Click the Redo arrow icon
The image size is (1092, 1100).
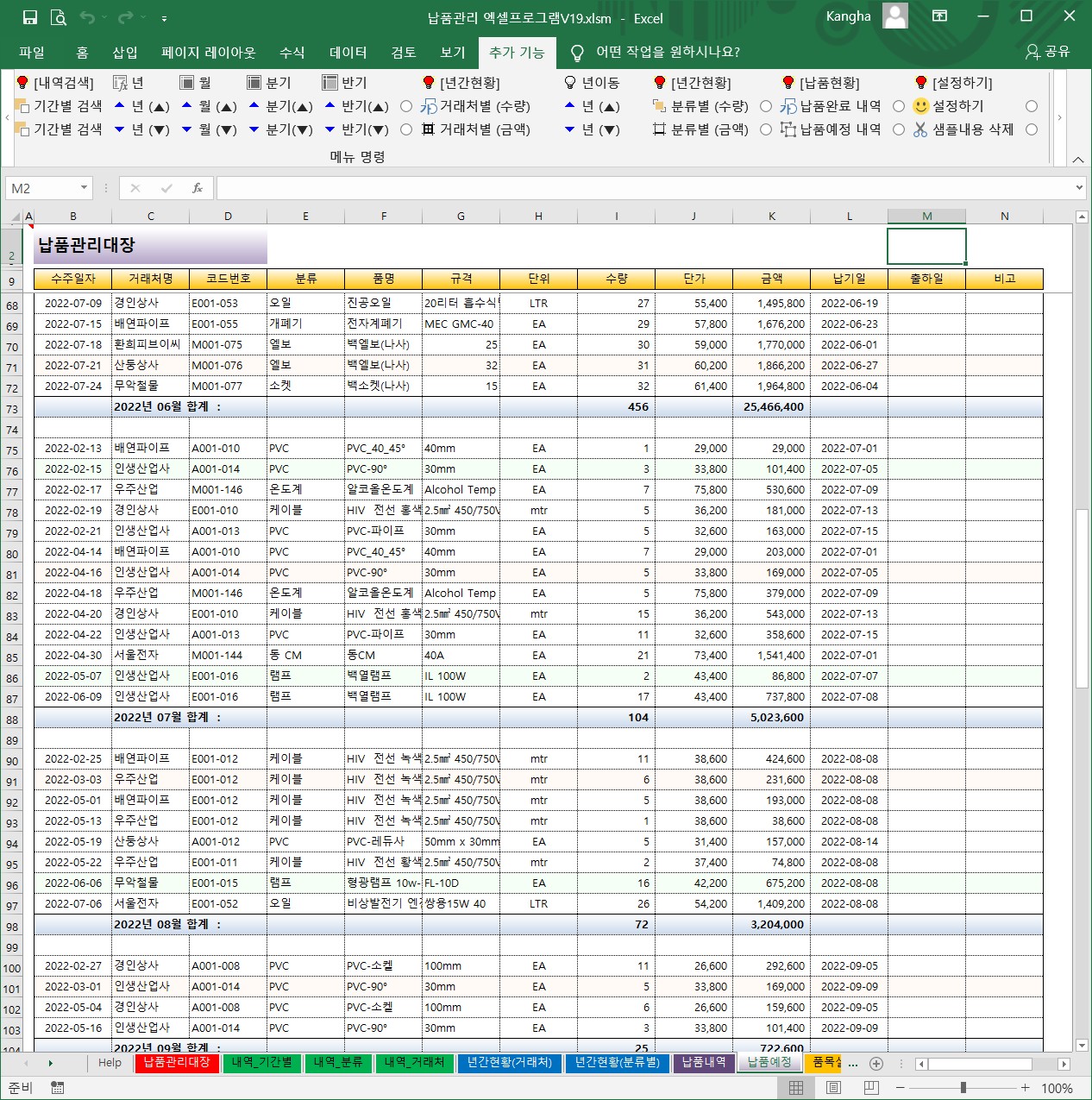click(x=126, y=17)
